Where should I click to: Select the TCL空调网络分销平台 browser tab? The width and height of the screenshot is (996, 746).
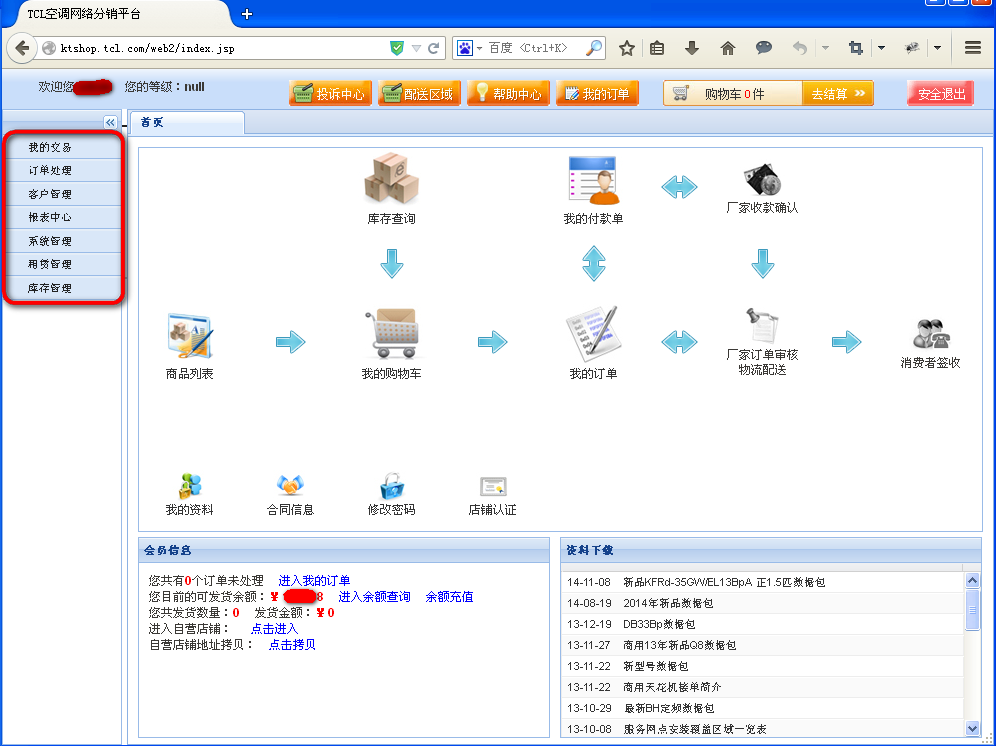pyautogui.click(x=121, y=14)
